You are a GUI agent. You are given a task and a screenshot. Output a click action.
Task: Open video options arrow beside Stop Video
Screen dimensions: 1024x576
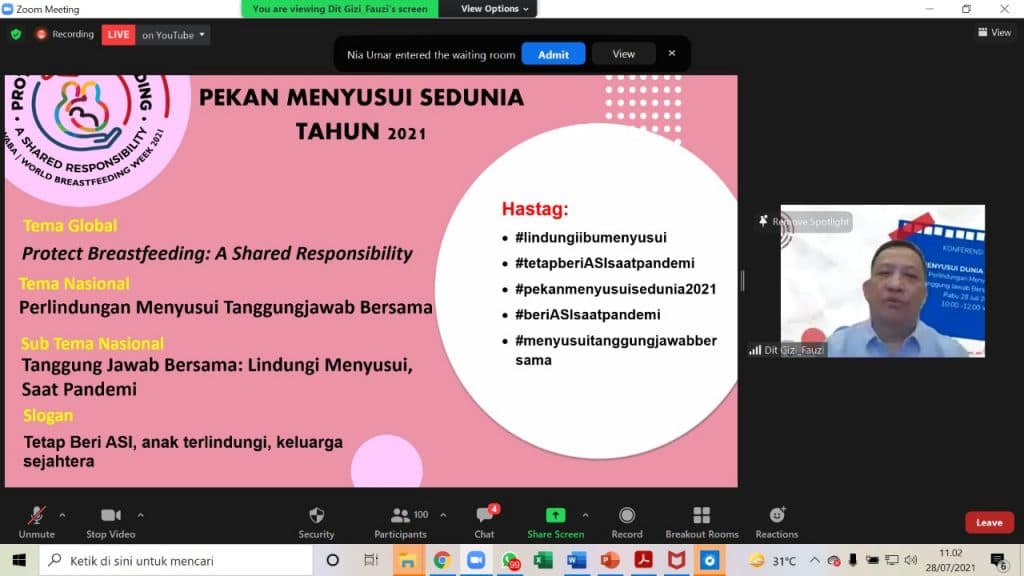point(140,515)
